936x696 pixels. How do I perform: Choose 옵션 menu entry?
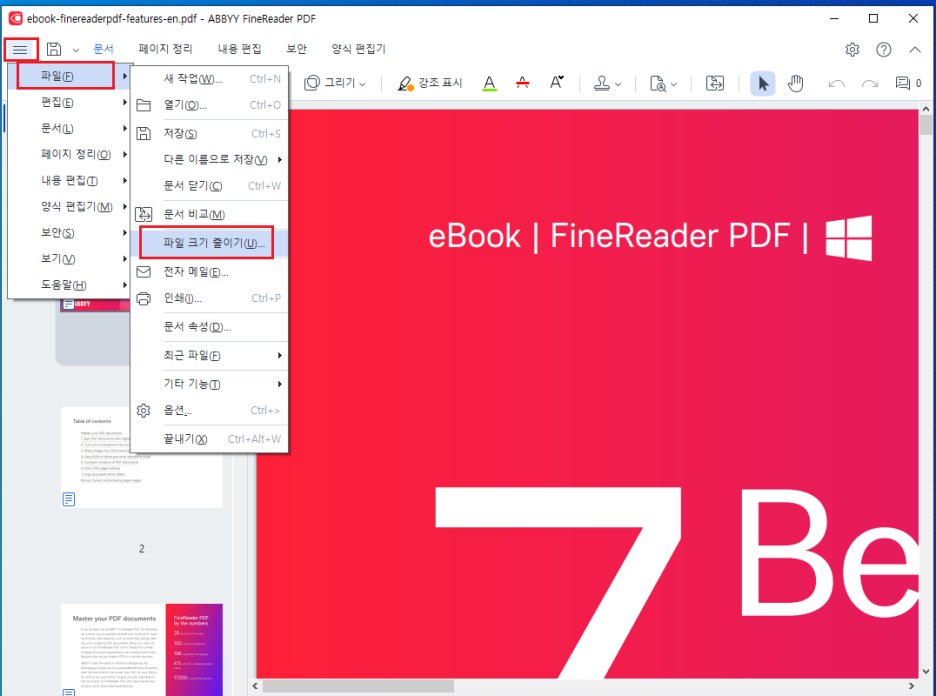pyautogui.click(x=210, y=410)
